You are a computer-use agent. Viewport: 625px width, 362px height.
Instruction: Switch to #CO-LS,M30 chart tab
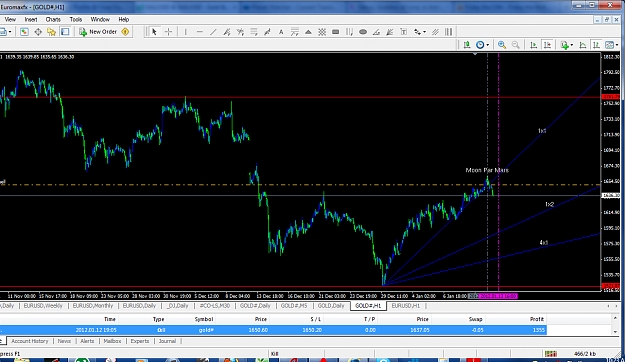pyautogui.click(x=215, y=306)
